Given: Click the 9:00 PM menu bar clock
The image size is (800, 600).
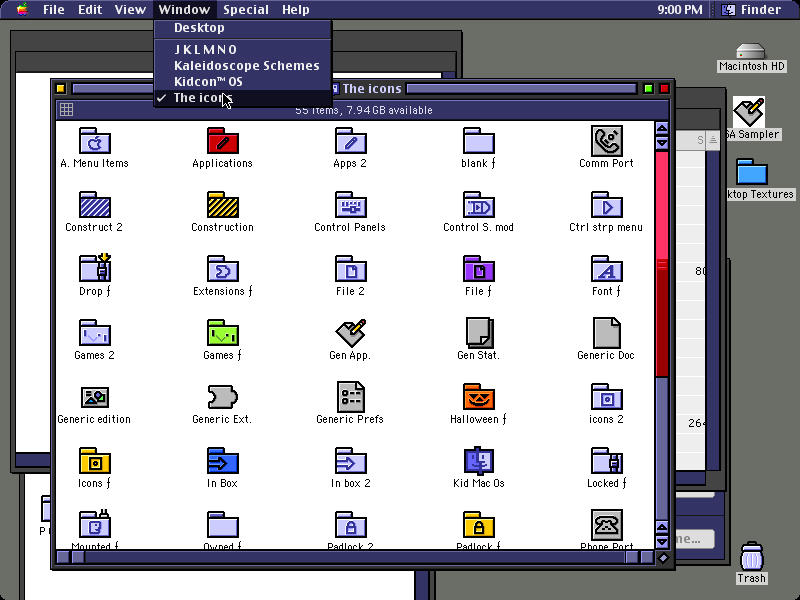Looking at the screenshot, I should (680, 10).
